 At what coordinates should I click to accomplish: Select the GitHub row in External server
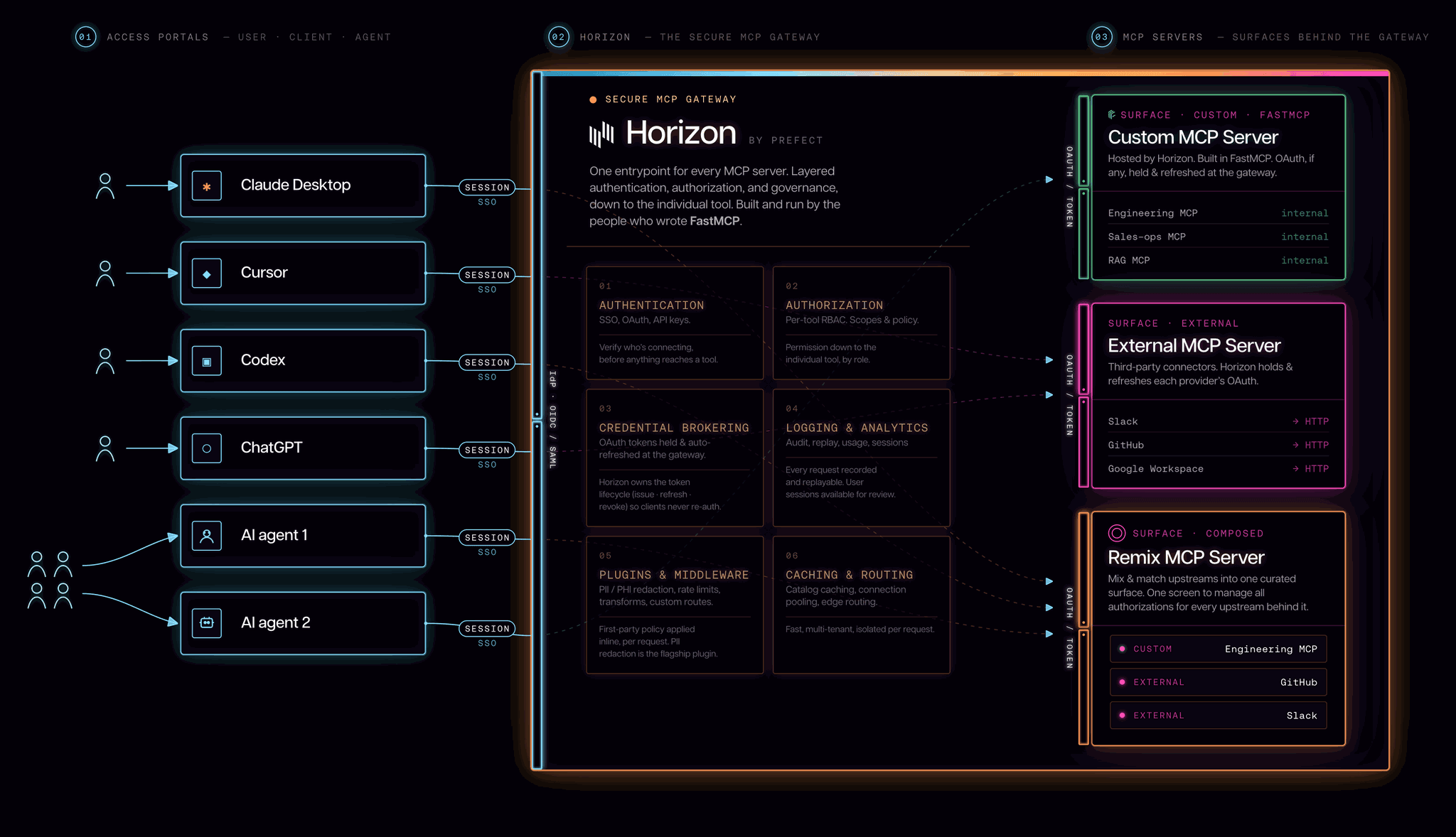1218,445
